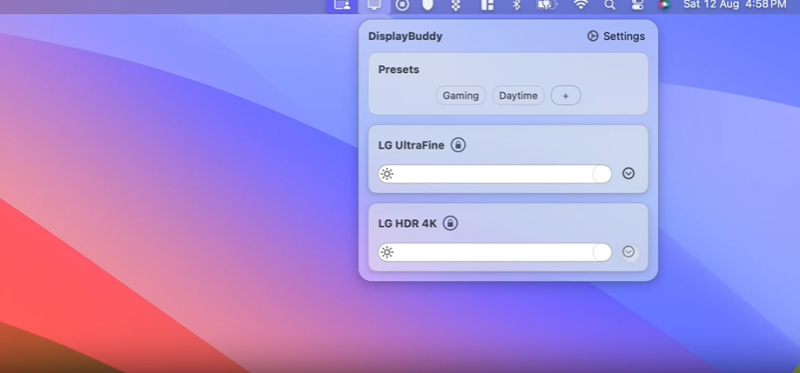This screenshot has width=800, height=373.
Task: Open DisplayBuddy Settings
Action: [616, 36]
